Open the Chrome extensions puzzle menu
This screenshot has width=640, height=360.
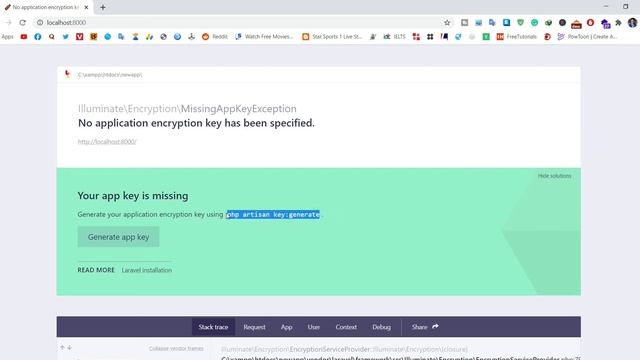coord(618,23)
